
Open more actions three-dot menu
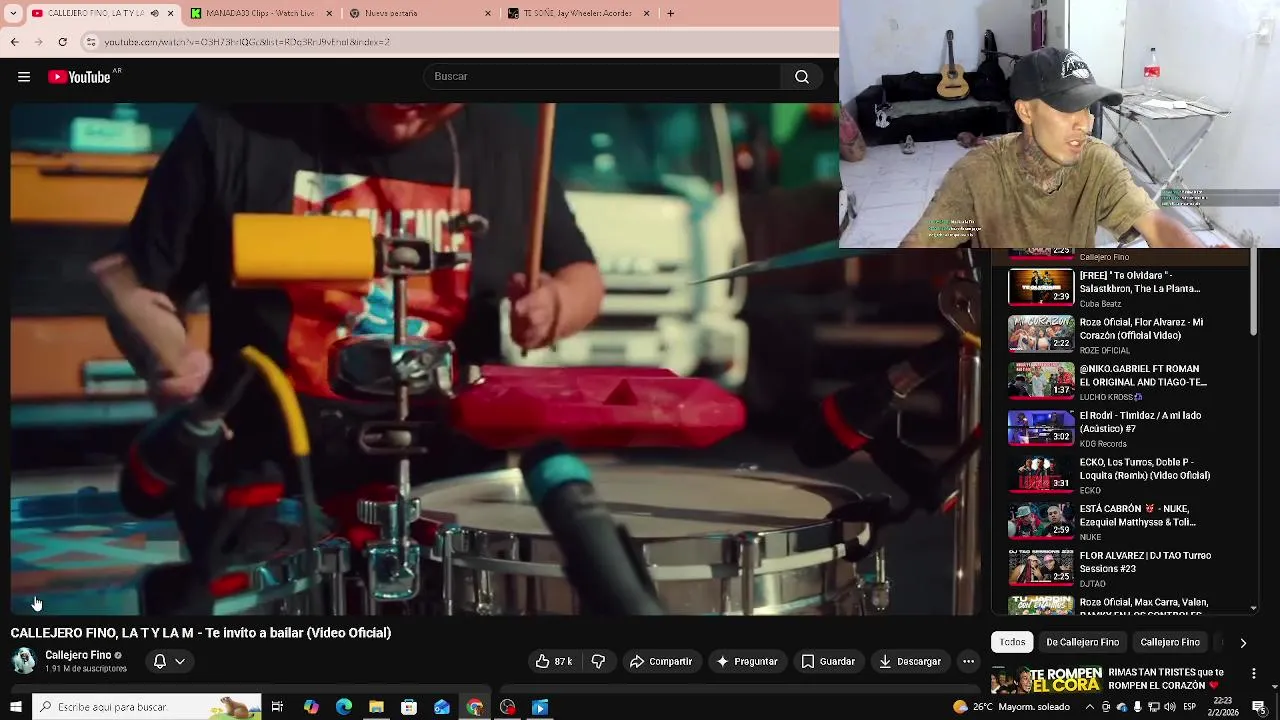968,661
